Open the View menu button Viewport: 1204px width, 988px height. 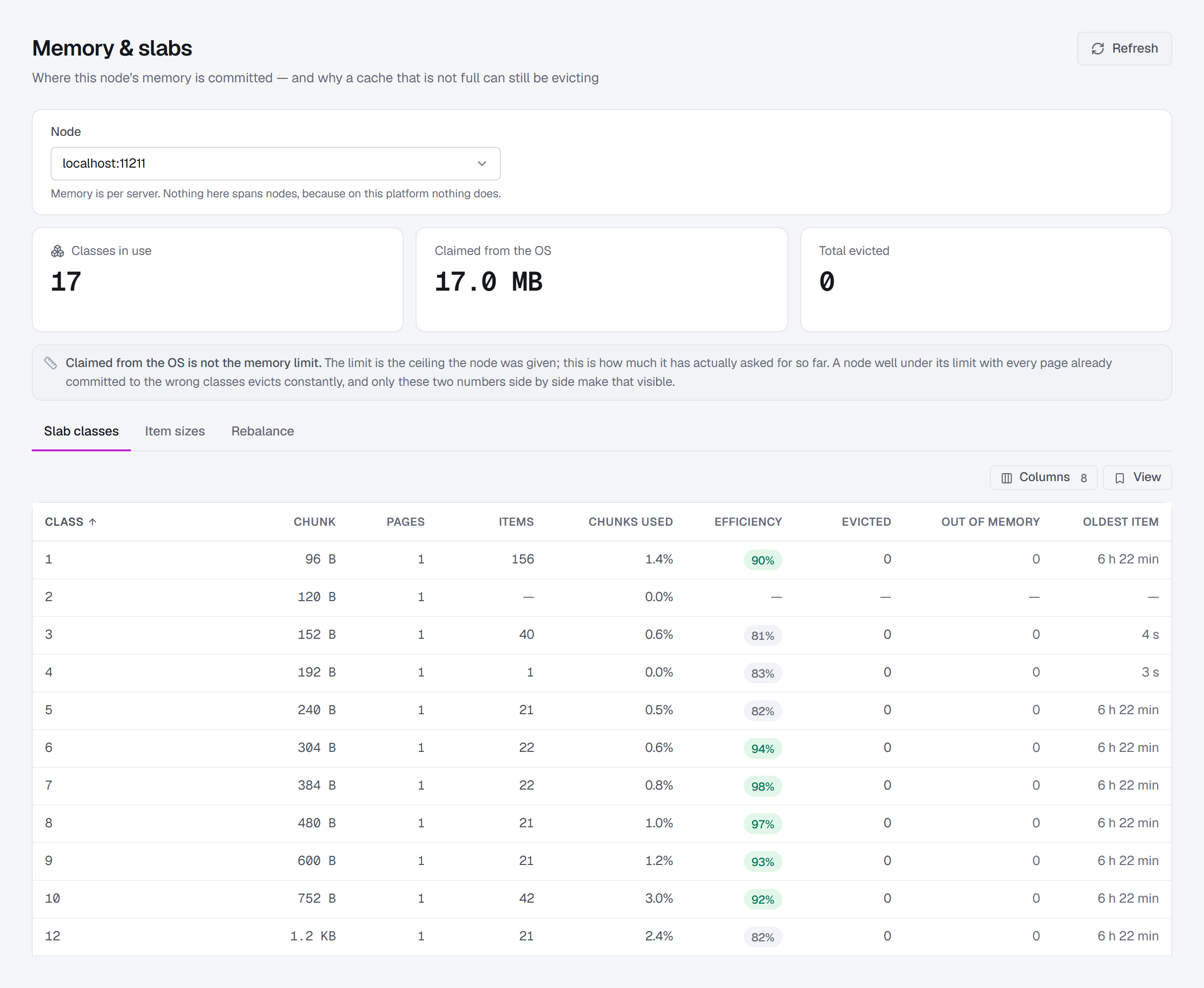[x=1137, y=478]
